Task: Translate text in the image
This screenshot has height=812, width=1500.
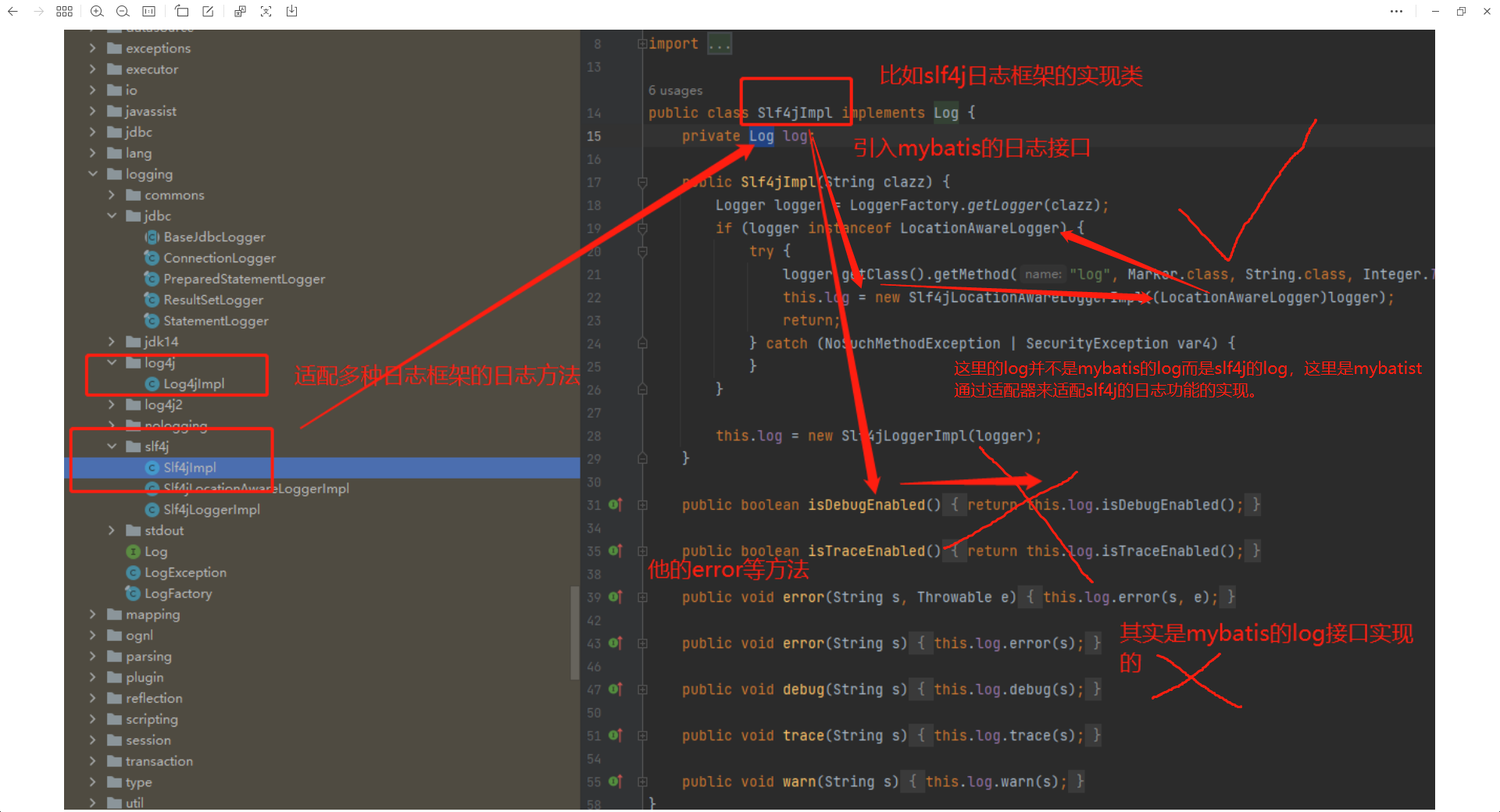Action: [241, 12]
